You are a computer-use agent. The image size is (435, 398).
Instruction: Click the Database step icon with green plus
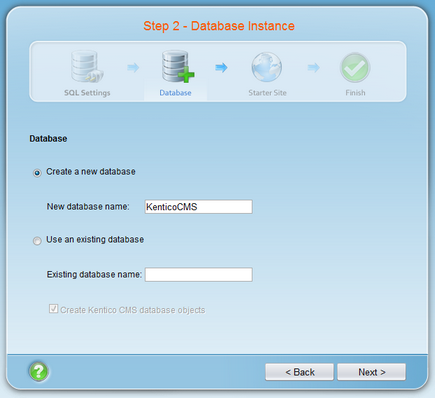(178, 66)
